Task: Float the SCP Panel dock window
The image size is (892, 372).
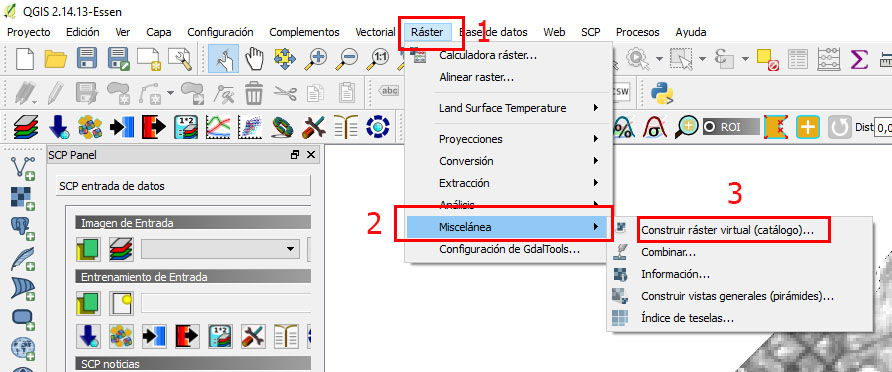Action: coord(295,155)
